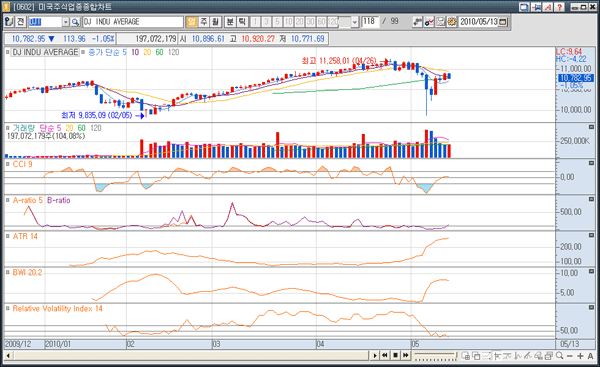
Task: Toggle the BWI 20.2 panel marker
Action: click(x=7, y=272)
